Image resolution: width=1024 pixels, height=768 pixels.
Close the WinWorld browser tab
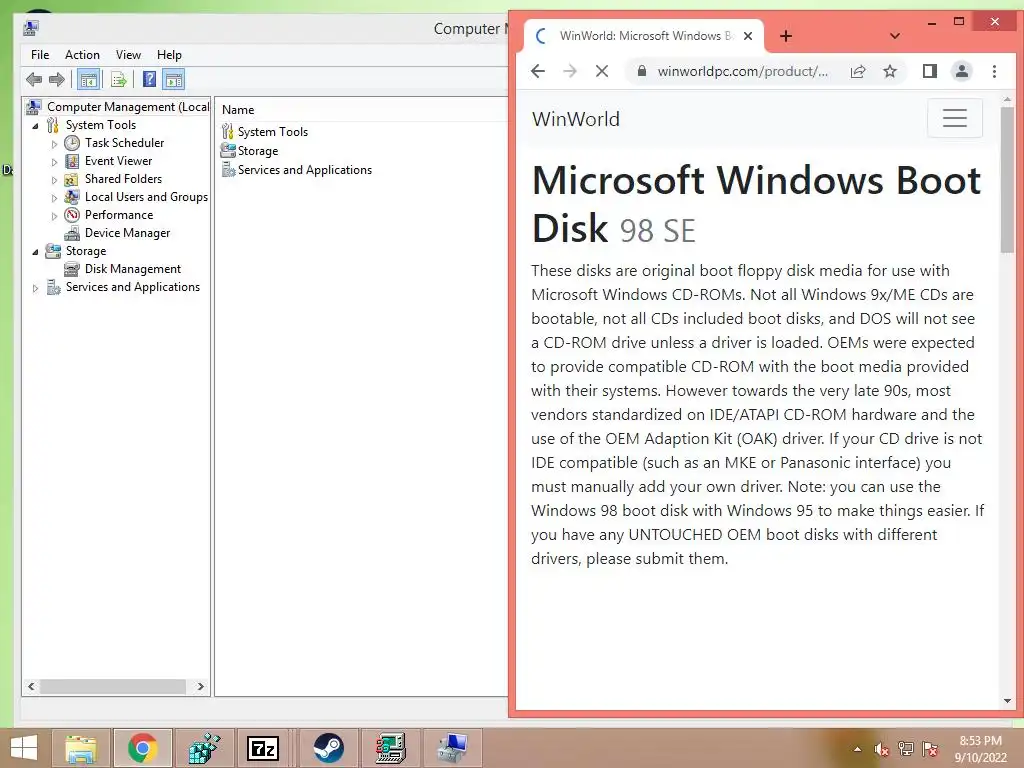click(748, 36)
